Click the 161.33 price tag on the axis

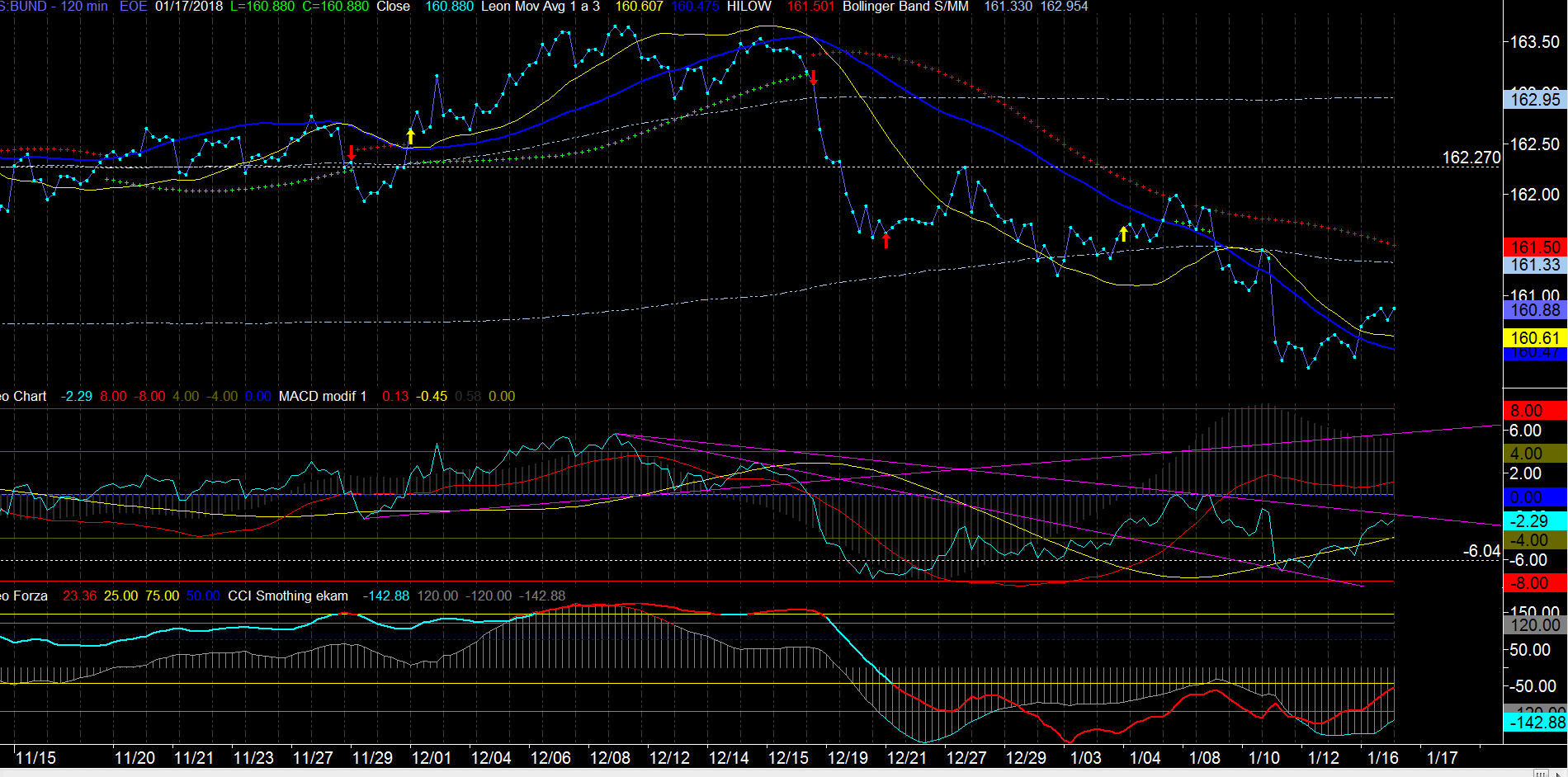point(1535,265)
